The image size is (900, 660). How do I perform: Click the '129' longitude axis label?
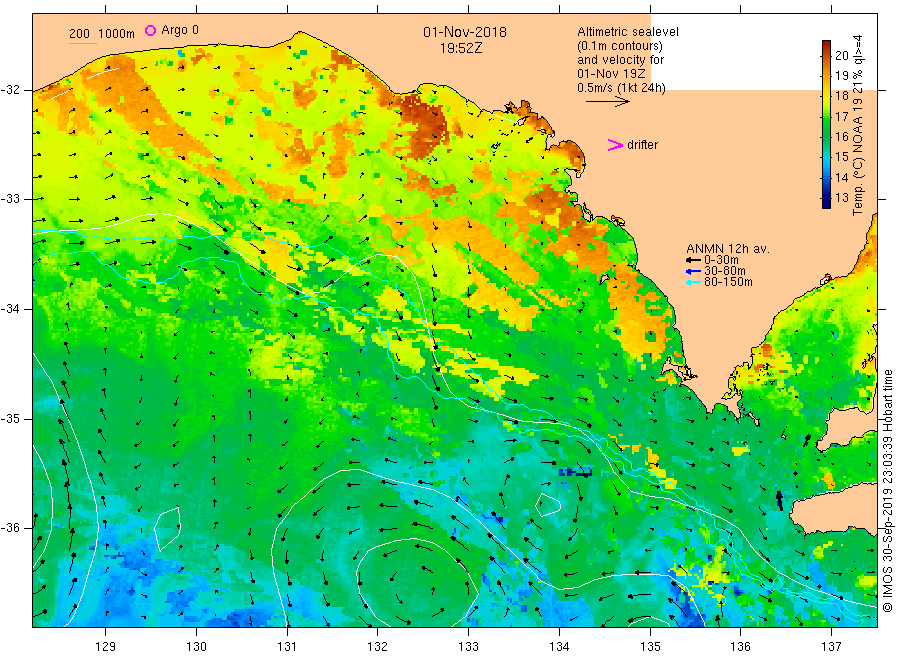click(106, 647)
